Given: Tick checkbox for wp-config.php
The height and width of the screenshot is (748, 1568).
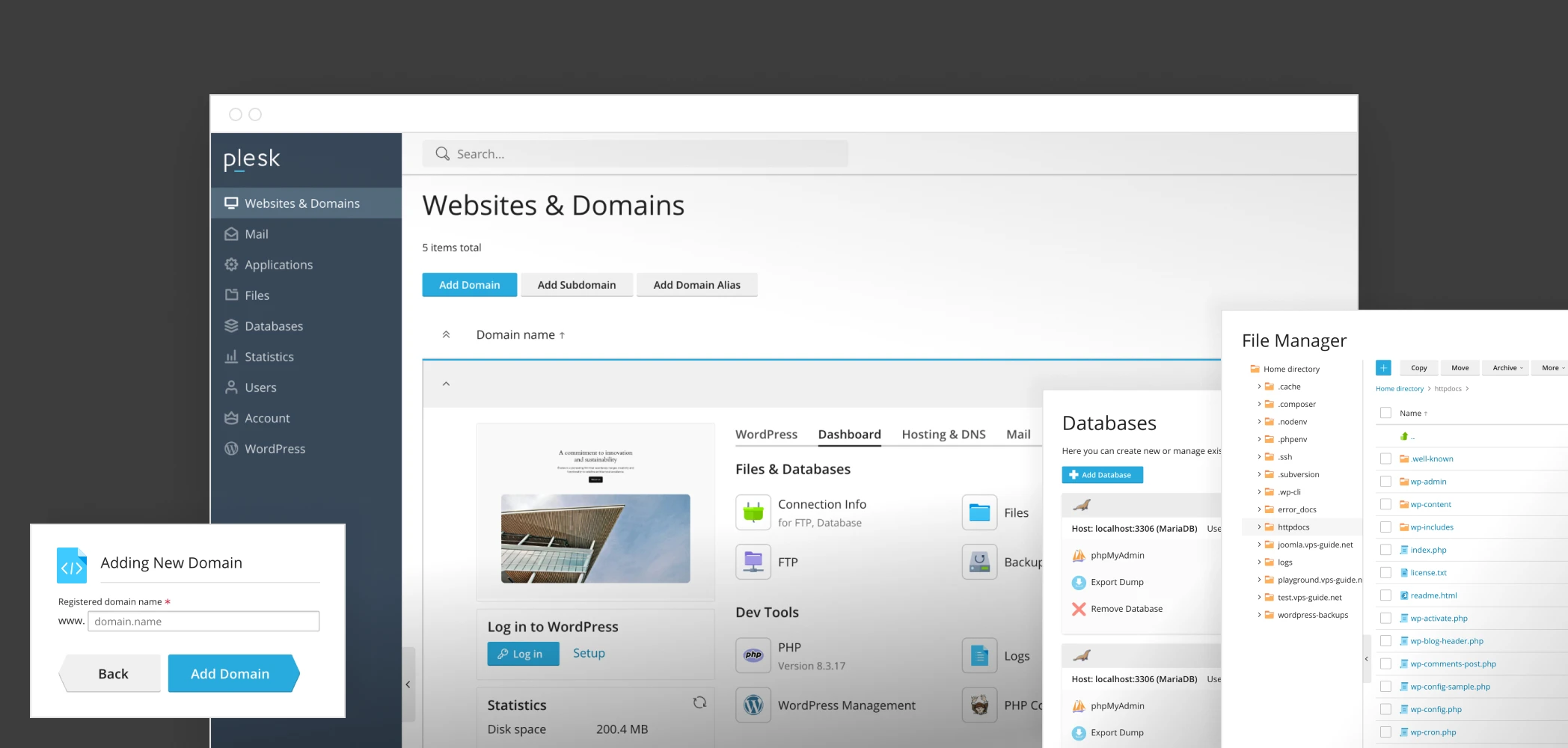Looking at the screenshot, I should coord(1385,709).
